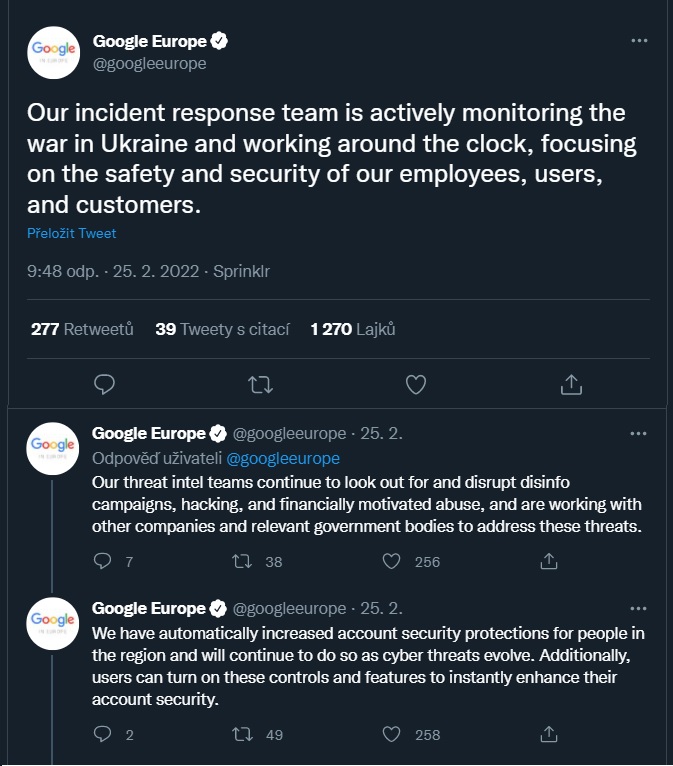
Task: Share the main tweet about Ukraine
Action: 571,384
